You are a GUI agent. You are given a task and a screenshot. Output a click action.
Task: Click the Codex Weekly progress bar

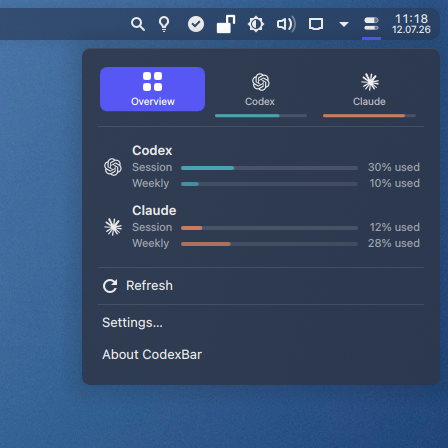point(269,184)
